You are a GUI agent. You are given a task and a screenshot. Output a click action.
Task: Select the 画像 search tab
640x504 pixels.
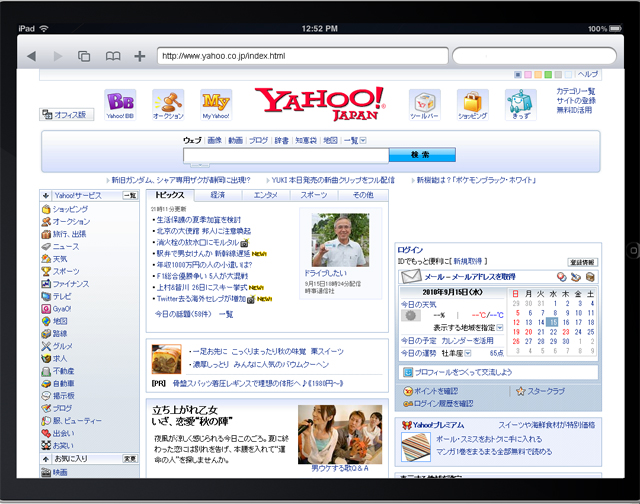point(214,140)
